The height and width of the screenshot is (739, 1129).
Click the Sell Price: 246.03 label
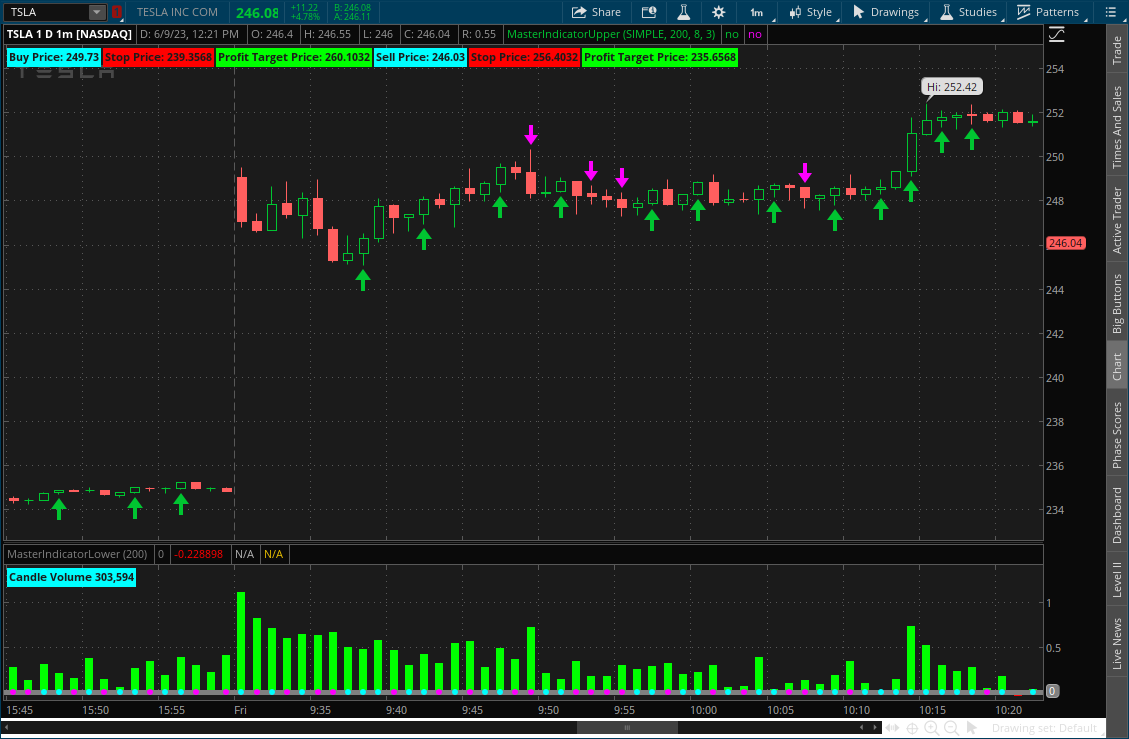click(x=420, y=58)
